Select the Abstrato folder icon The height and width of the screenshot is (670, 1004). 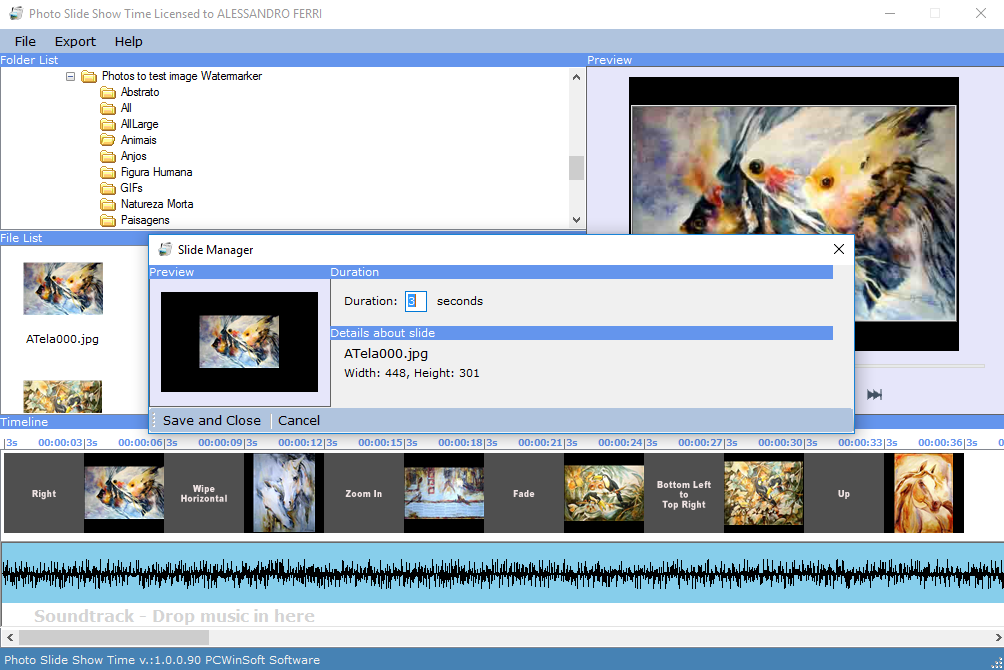pyautogui.click(x=108, y=92)
